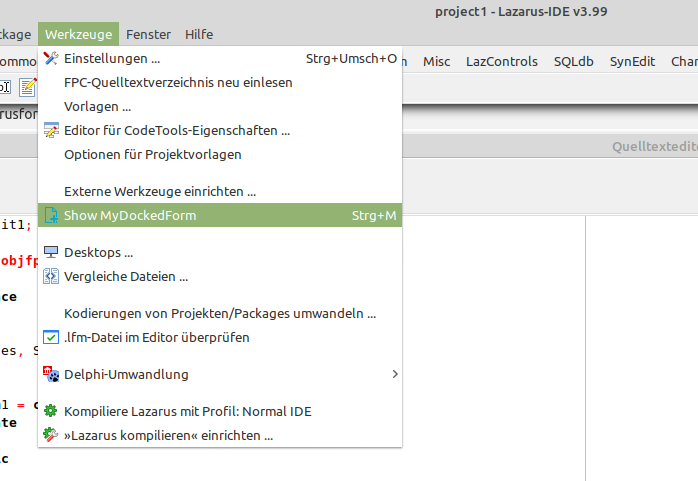Switch to the LazControls component tab
Screen dimensions: 698x481
(502, 61)
